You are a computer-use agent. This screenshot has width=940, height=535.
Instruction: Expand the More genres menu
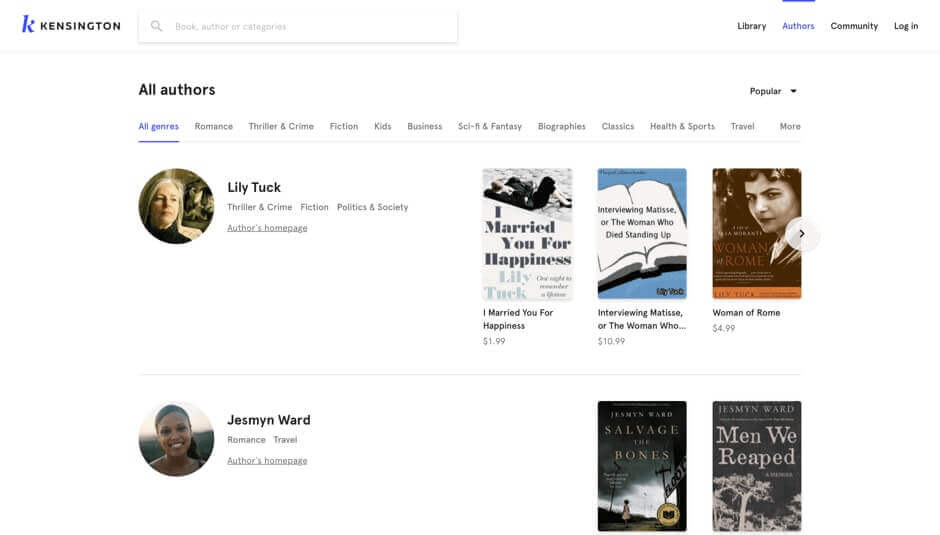(789, 127)
